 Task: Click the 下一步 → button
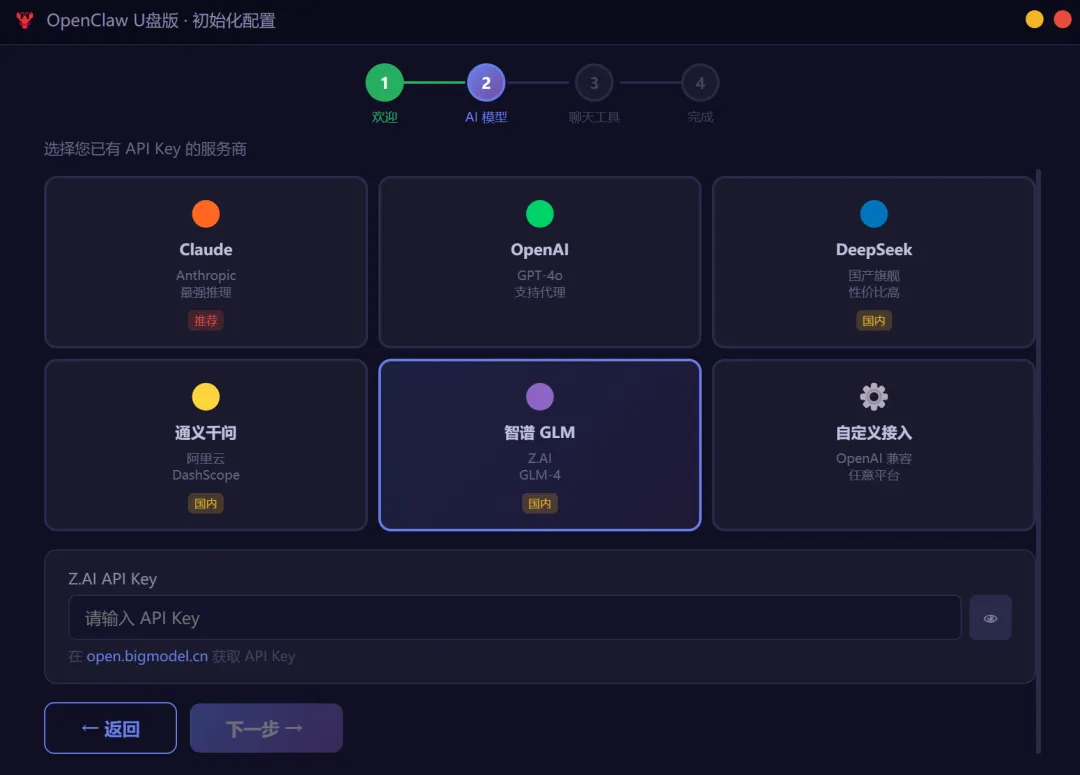tap(267, 728)
